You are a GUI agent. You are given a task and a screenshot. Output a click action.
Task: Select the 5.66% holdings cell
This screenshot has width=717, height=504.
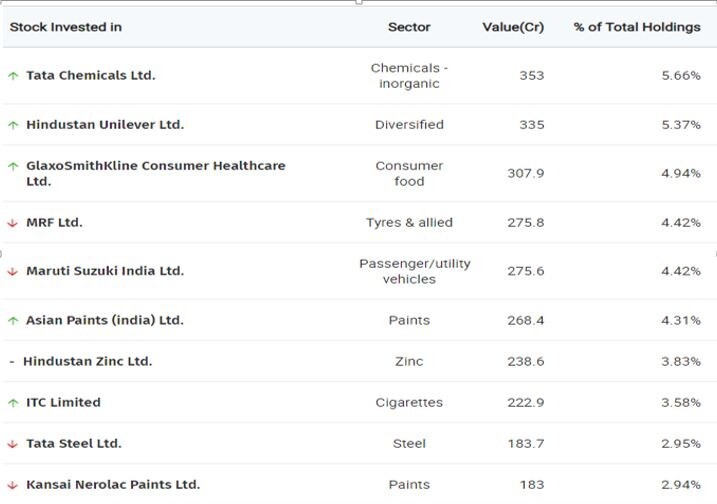680,75
